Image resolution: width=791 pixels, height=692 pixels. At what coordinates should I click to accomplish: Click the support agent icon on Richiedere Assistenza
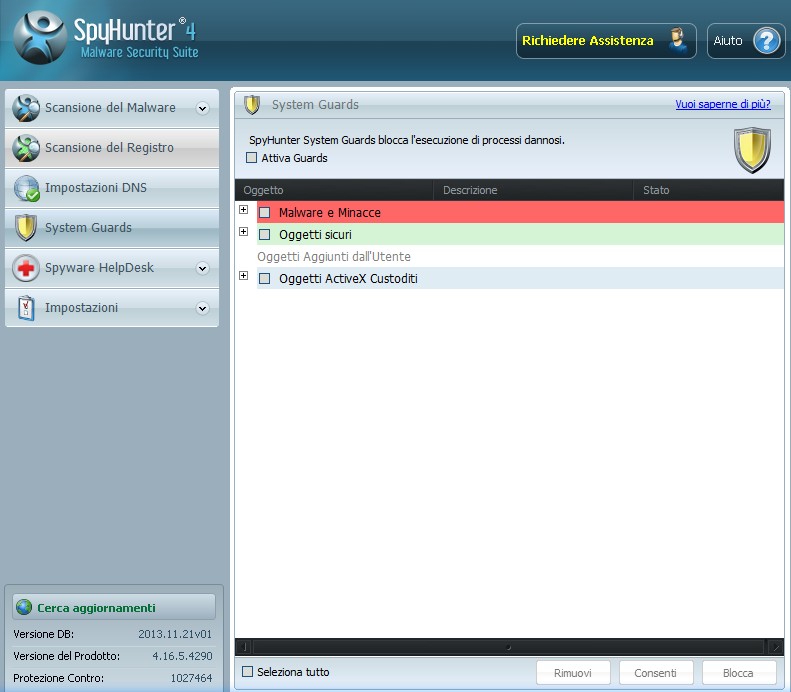pos(678,41)
